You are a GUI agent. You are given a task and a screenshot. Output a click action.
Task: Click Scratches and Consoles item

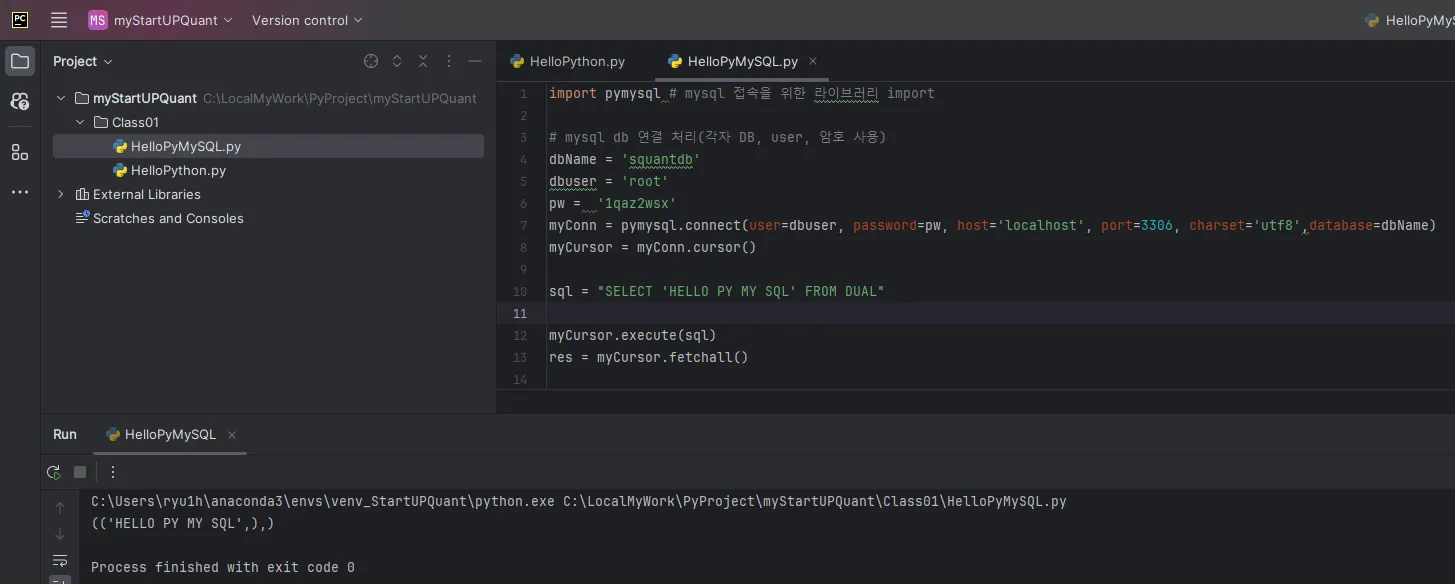coord(168,218)
